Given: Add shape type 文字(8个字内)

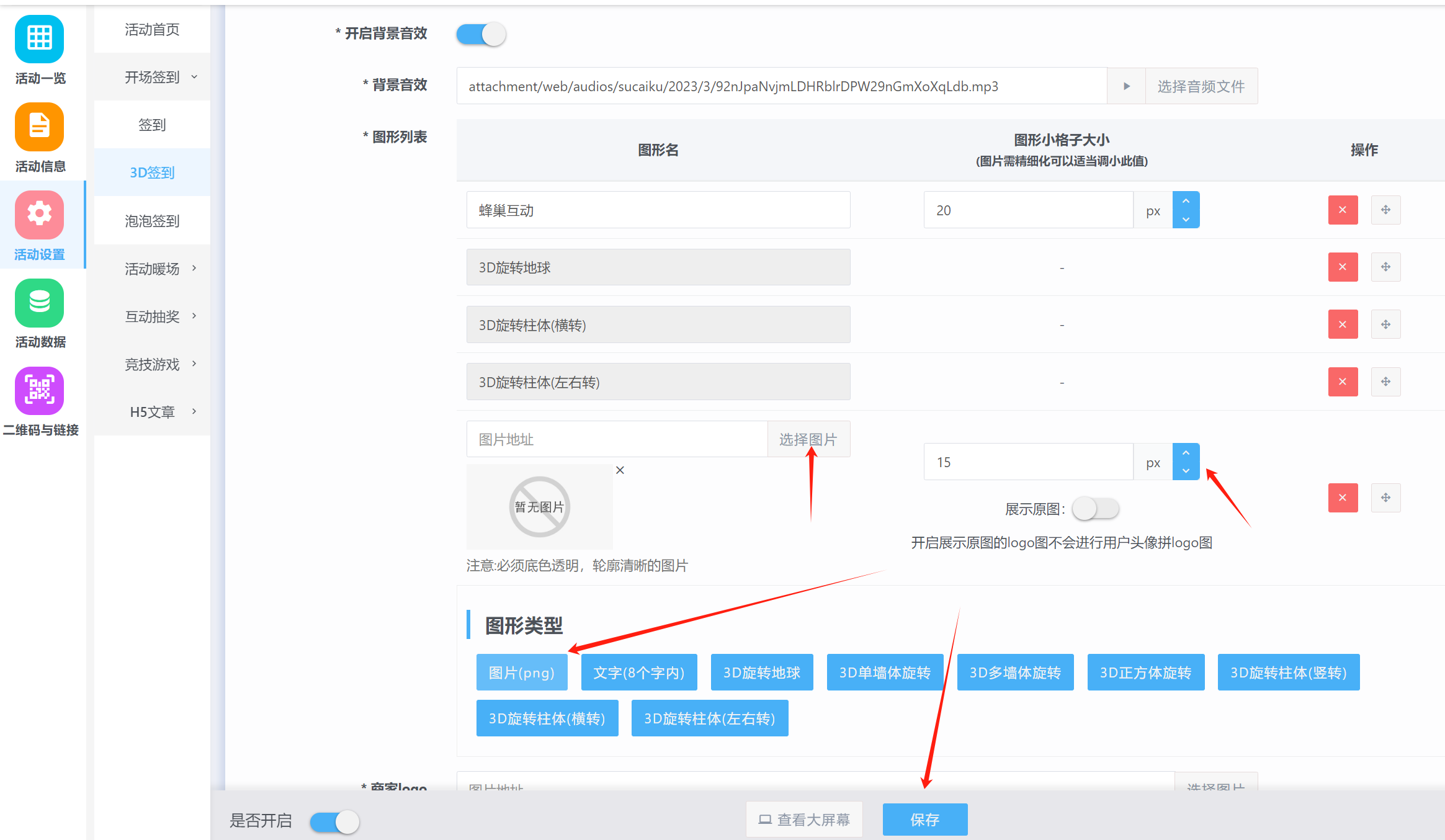Looking at the screenshot, I should 639,672.
